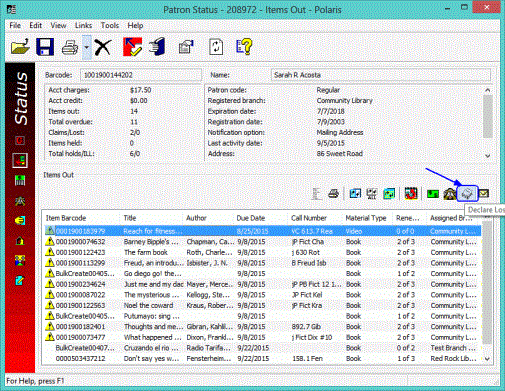This screenshot has height=391, width=505.
Task: Click the envelope icon in Items Out toolbar
Action: (x=484, y=193)
